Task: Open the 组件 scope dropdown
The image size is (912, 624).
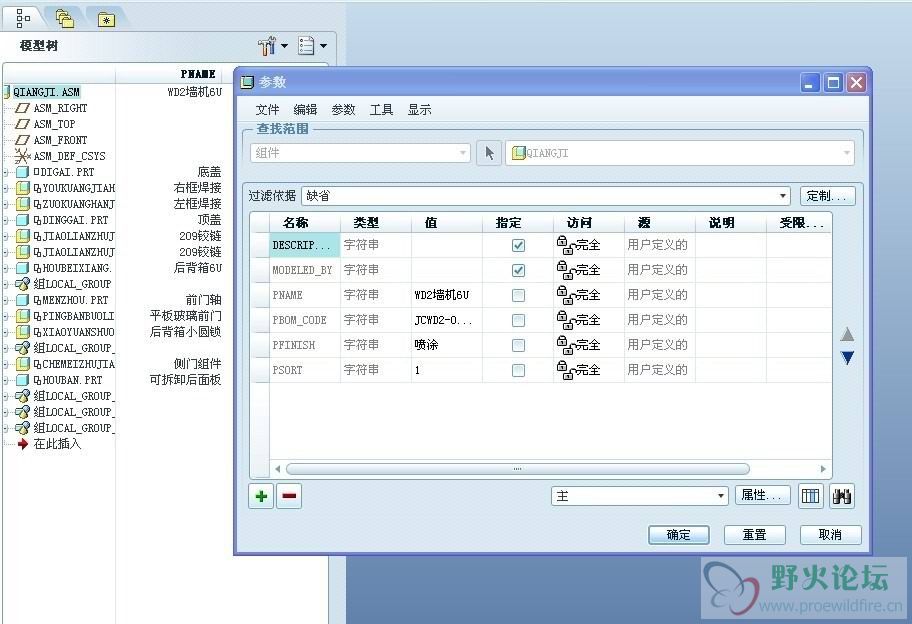Action: (x=360, y=153)
